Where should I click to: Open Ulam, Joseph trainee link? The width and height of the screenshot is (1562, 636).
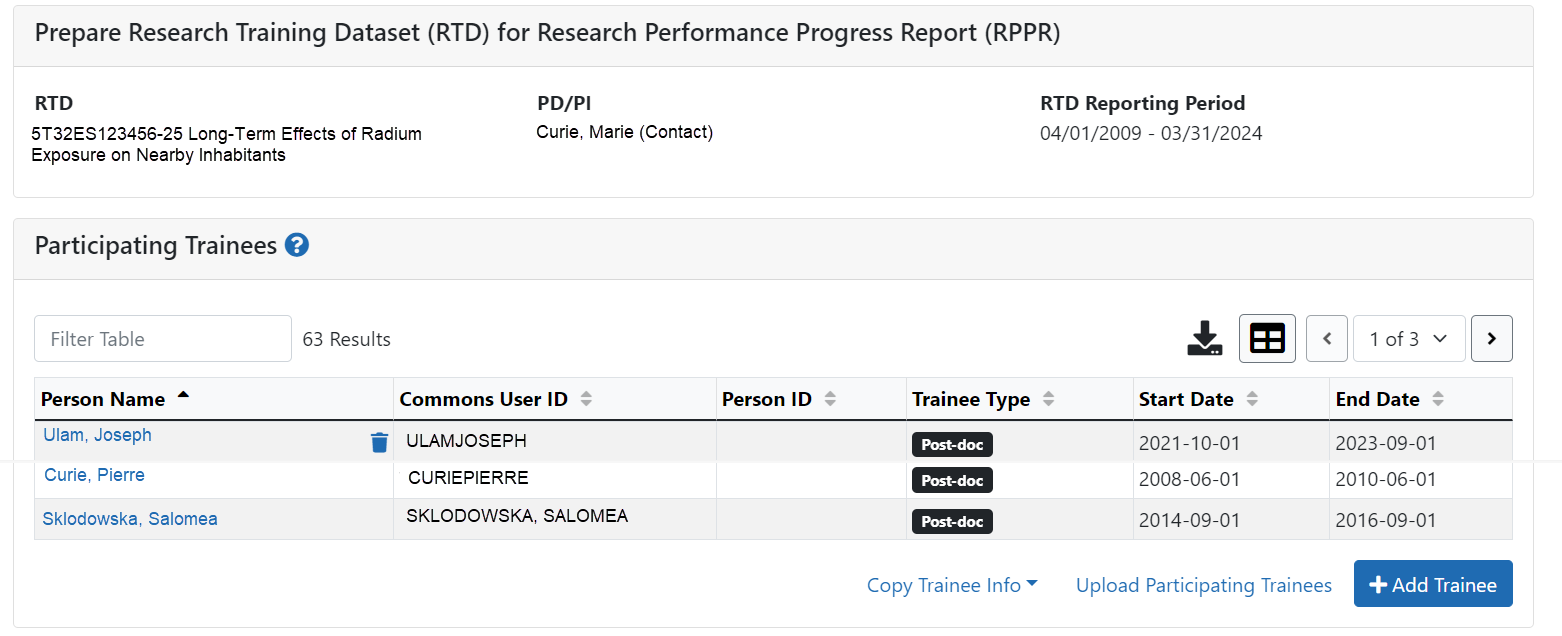coord(97,435)
